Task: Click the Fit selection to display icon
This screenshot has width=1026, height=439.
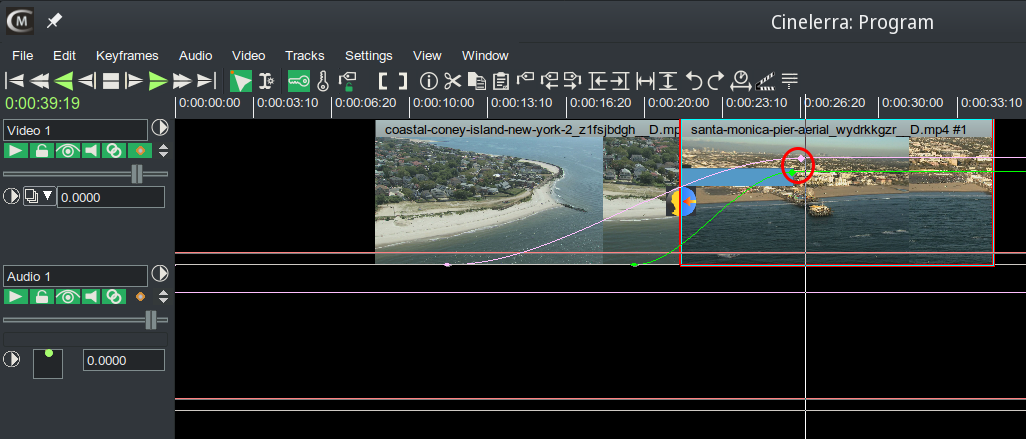Action: (x=645, y=81)
